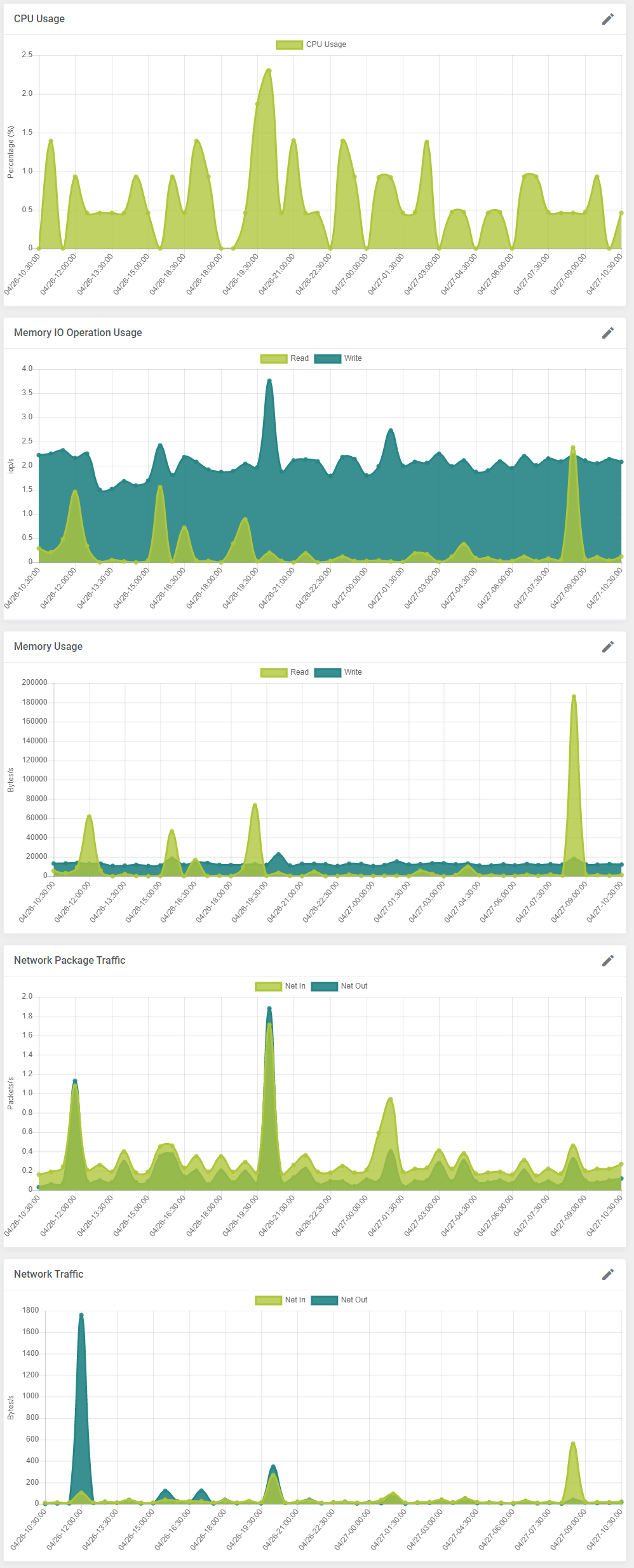Hide Read series in Memory Usage chart
This screenshot has height=1568, width=634.
point(285,672)
